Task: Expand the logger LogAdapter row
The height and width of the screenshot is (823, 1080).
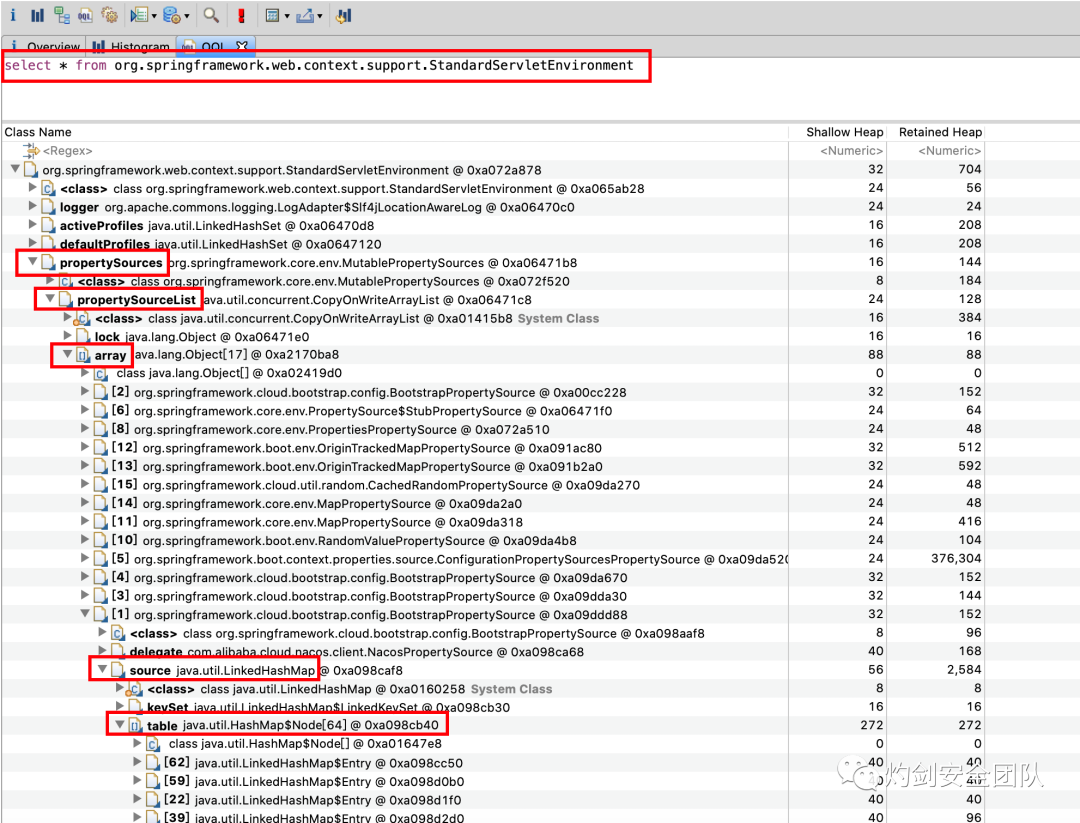Action: pos(32,206)
